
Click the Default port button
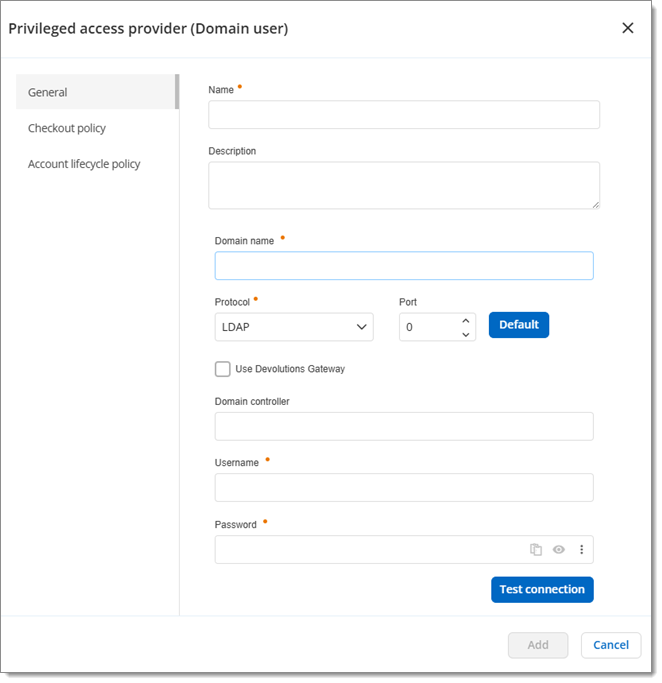click(x=519, y=325)
